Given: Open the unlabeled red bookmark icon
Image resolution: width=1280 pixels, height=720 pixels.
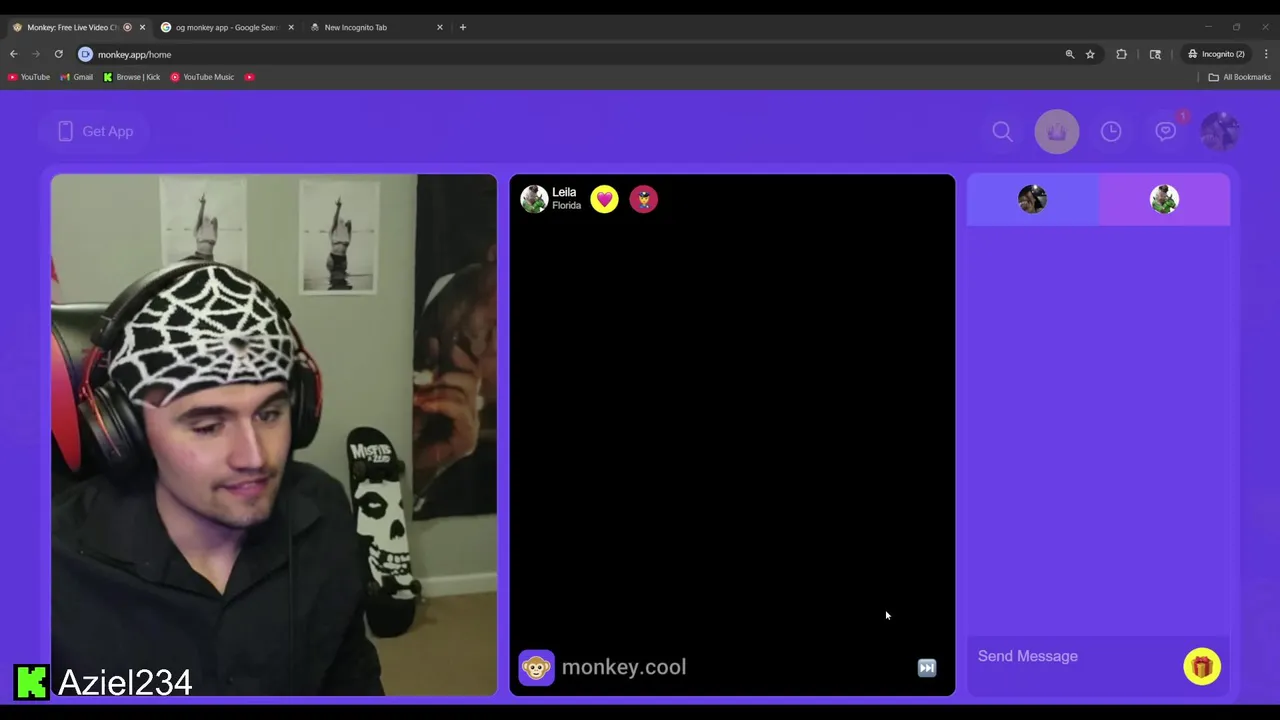Looking at the screenshot, I should pos(249,77).
